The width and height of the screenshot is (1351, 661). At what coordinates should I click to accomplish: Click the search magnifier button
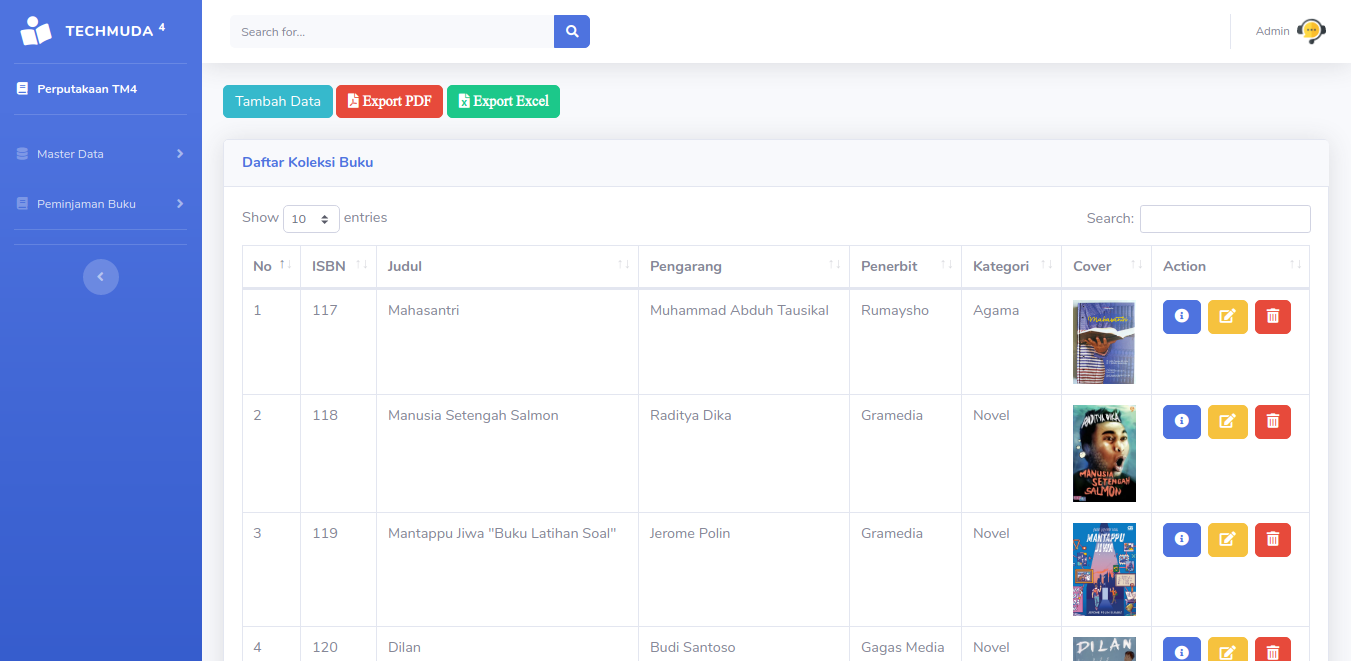tap(572, 31)
